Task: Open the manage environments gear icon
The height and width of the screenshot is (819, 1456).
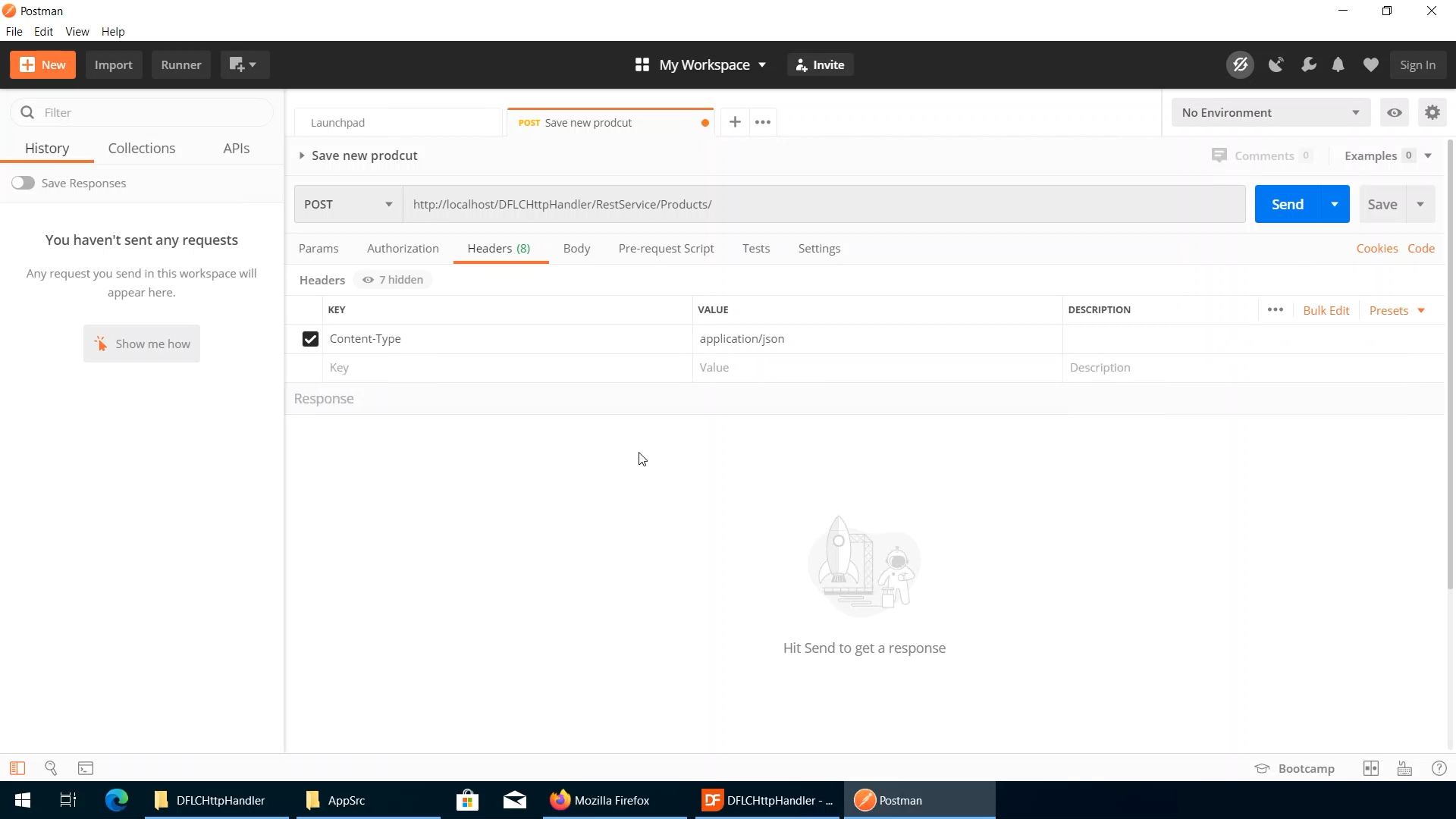Action: 1432,113
